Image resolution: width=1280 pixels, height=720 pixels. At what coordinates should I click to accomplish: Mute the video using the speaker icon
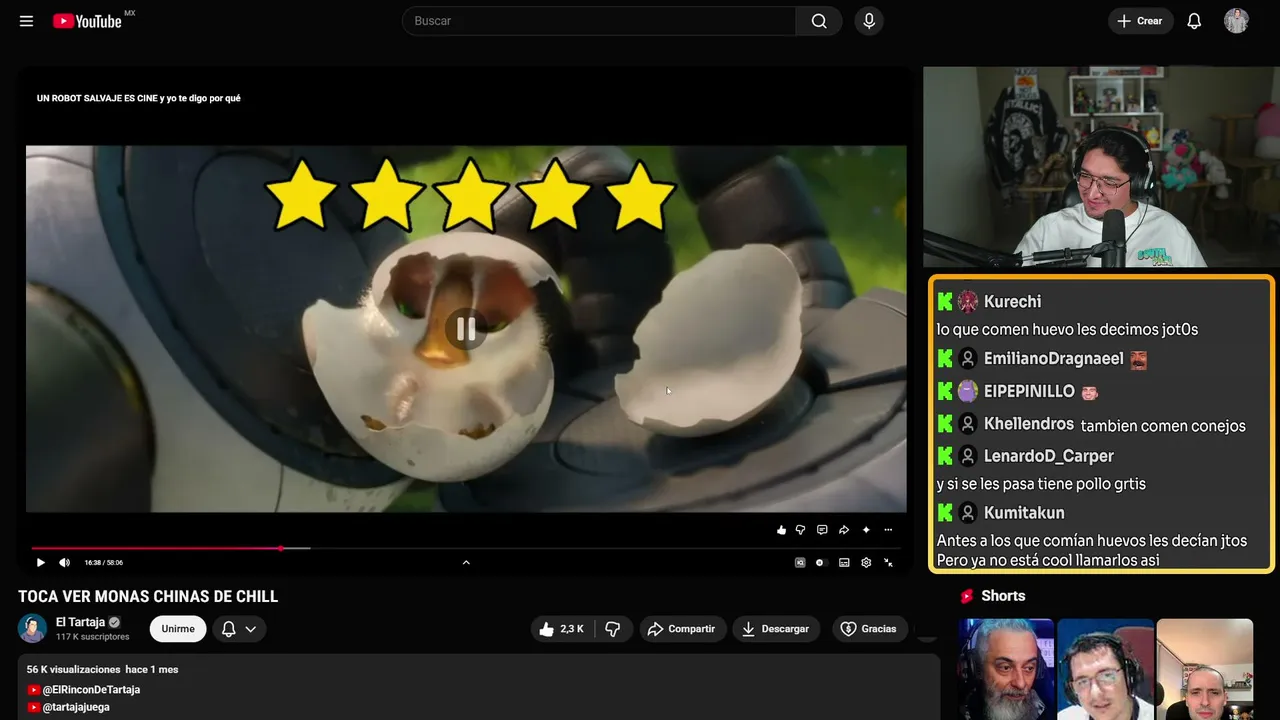[x=65, y=562]
